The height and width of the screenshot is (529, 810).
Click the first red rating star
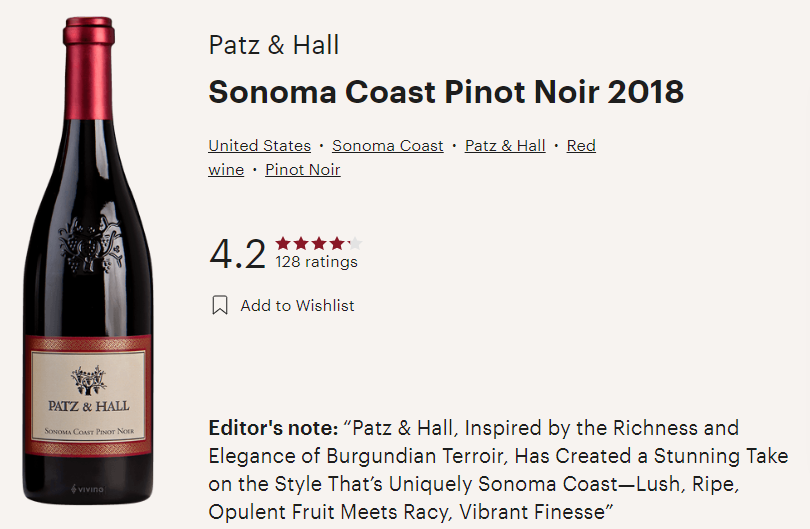(x=283, y=243)
